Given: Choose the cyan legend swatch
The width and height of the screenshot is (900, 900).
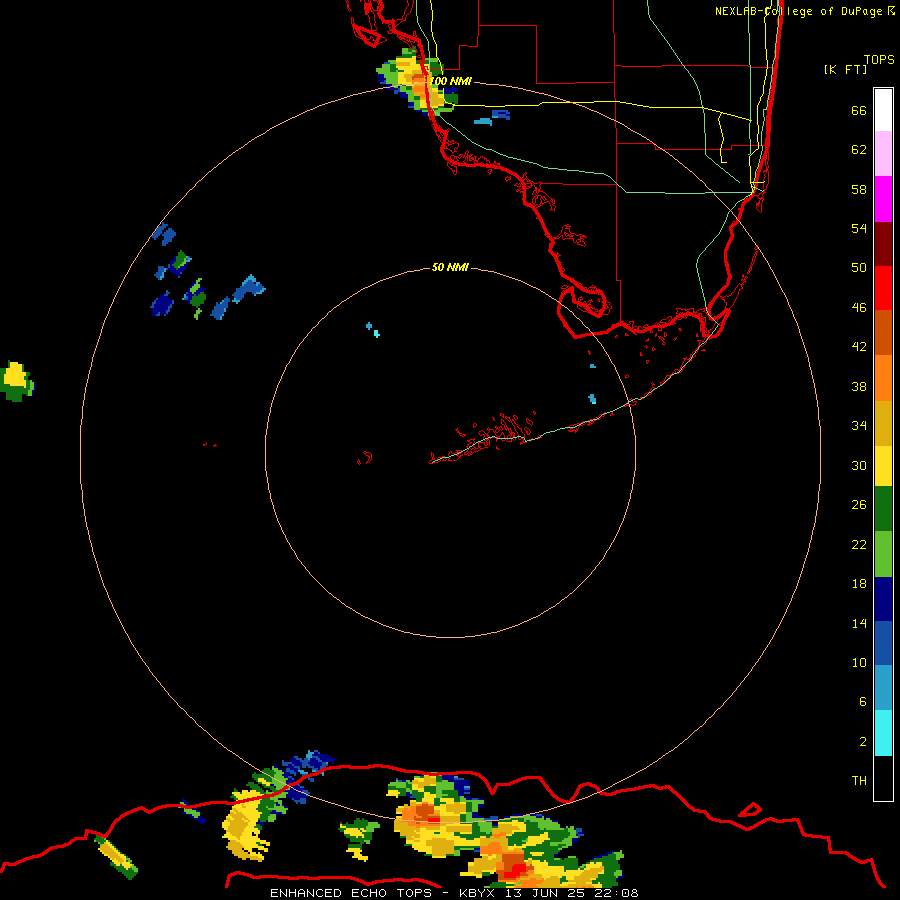Looking at the screenshot, I should click(883, 733).
